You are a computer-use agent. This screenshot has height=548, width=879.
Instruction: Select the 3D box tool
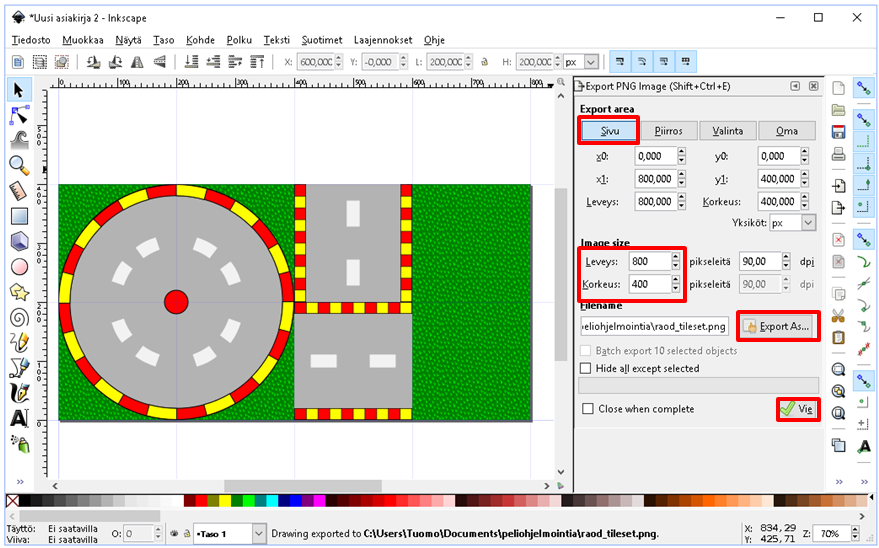18,241
